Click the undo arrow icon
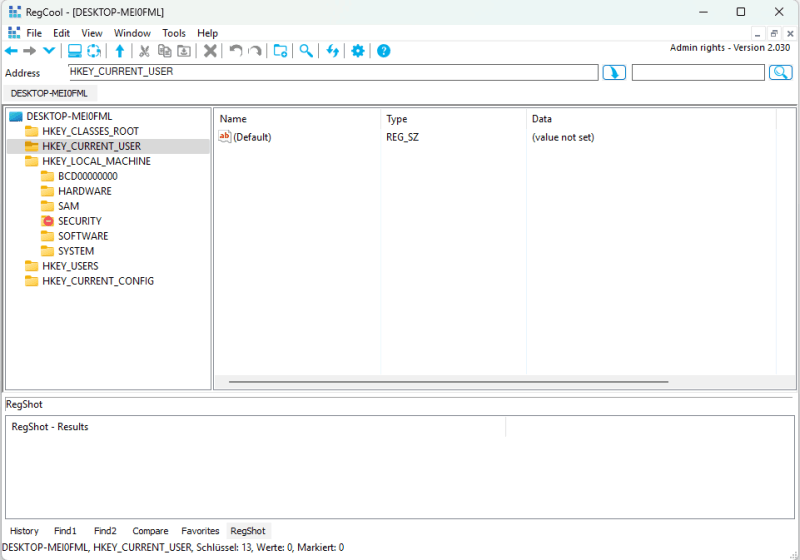This screenshot has height=560, width=800. click(236, 51)
